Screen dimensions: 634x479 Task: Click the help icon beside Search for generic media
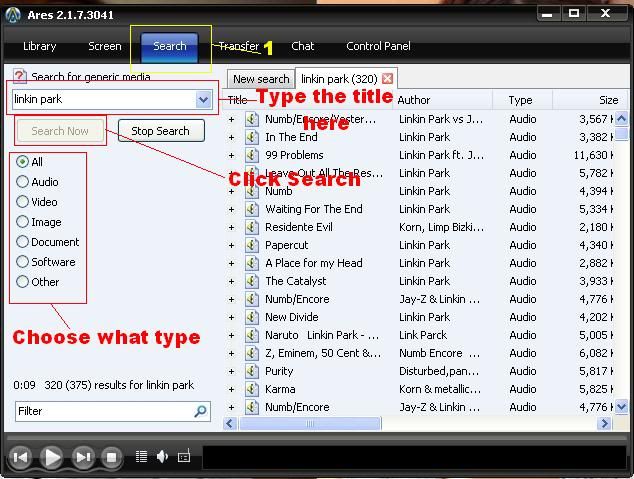point(20,76)
